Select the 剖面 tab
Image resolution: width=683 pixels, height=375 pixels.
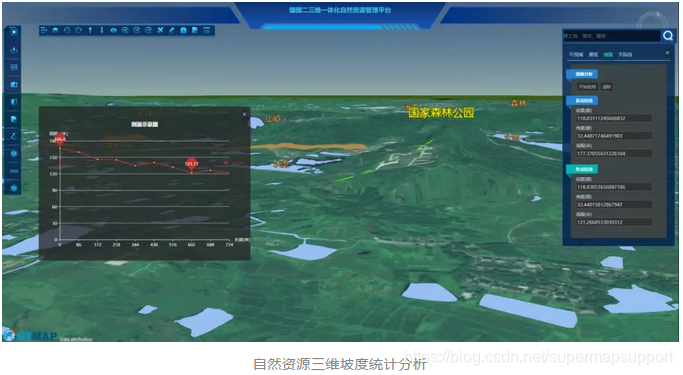tap(608, 55)
